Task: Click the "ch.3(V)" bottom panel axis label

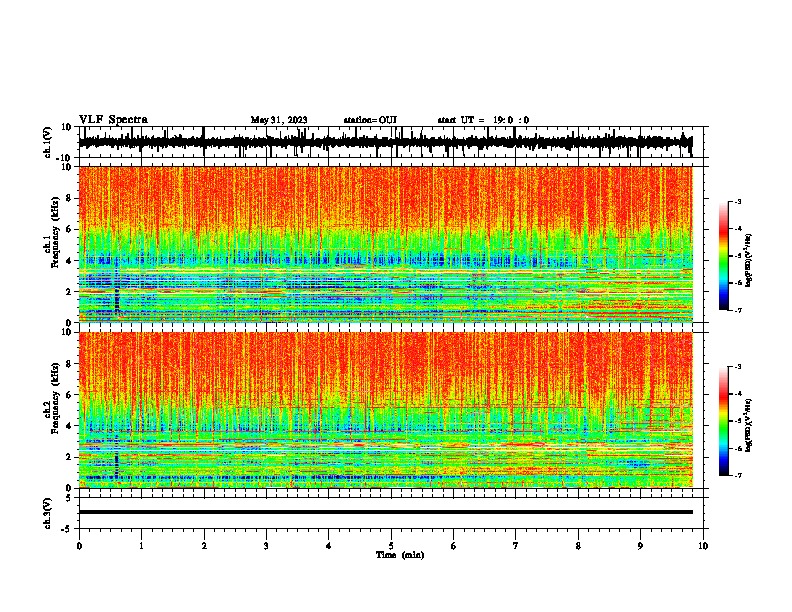Action: pos(48,513)
